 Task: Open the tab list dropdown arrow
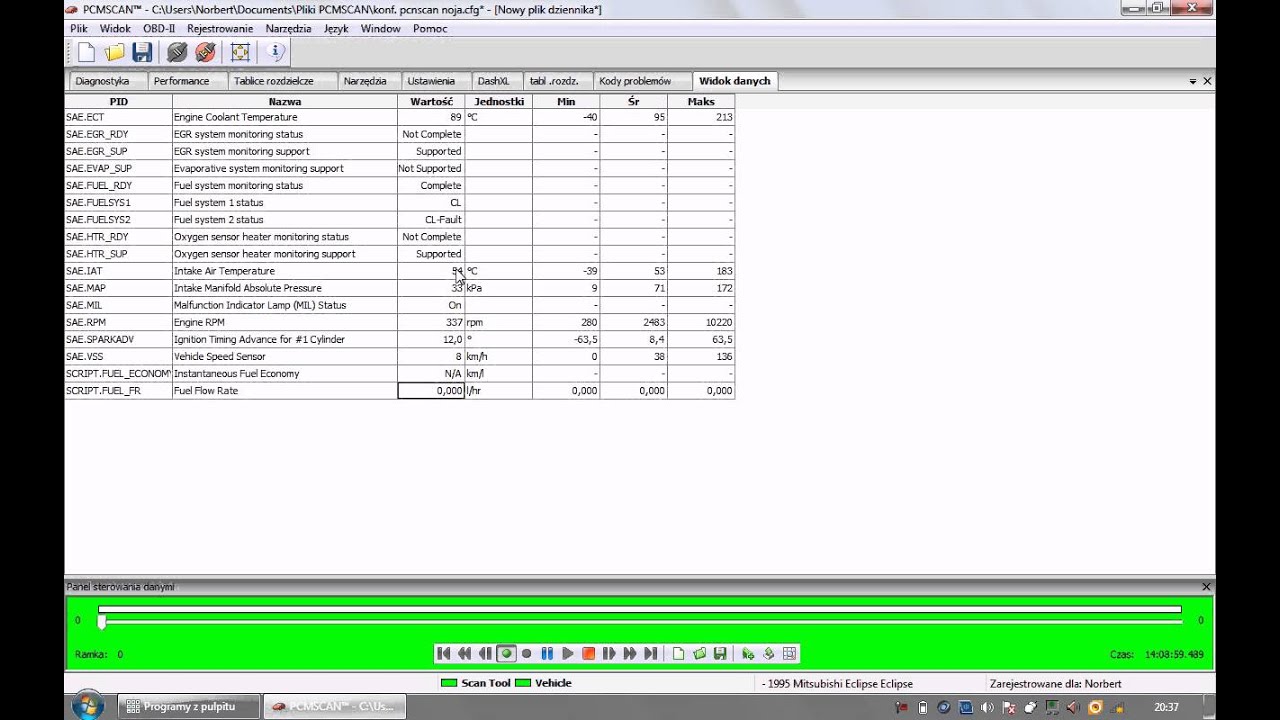click(1193, 81)
